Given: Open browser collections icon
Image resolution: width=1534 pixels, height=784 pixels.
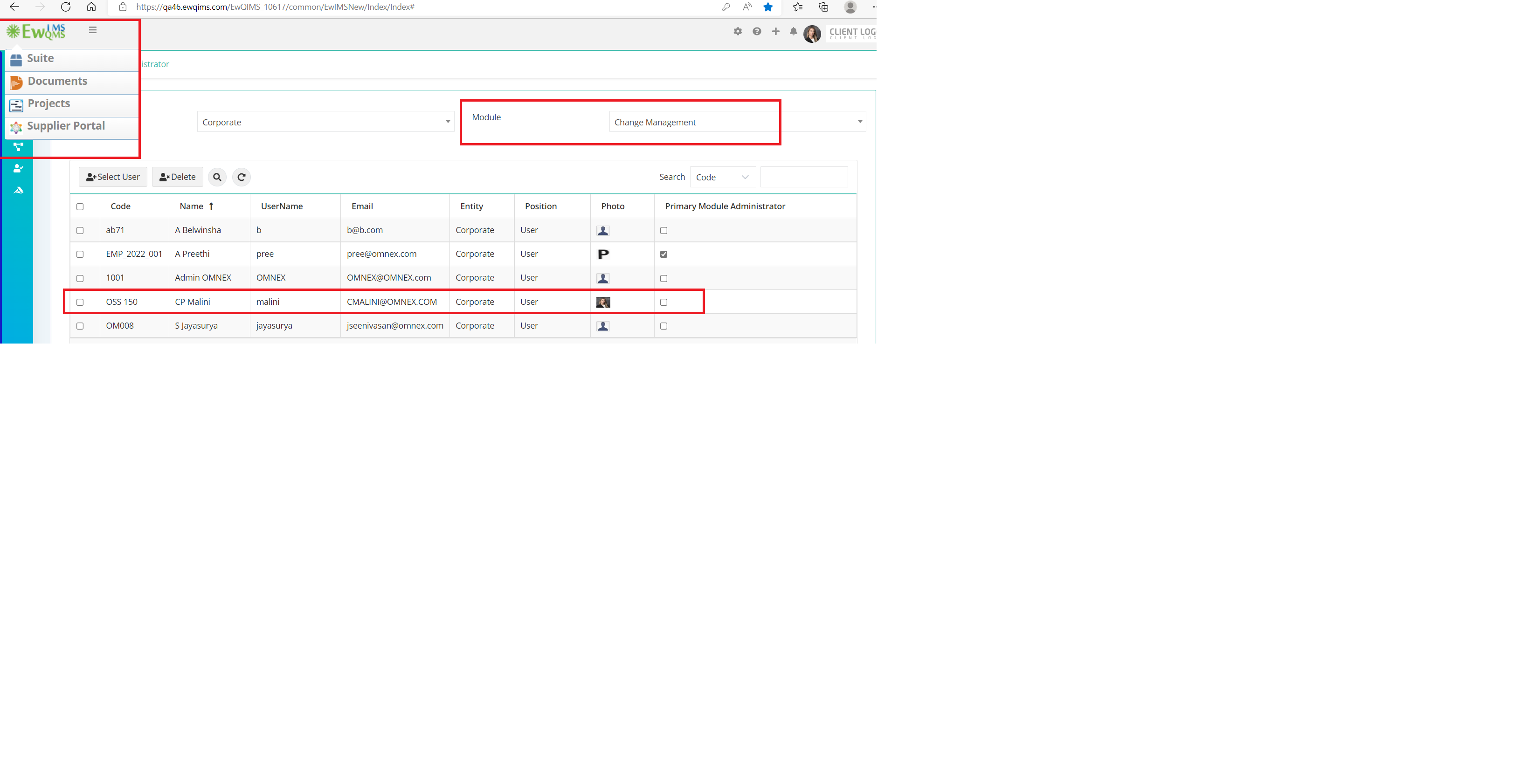Looking at the screenshot, I should 823,7.
